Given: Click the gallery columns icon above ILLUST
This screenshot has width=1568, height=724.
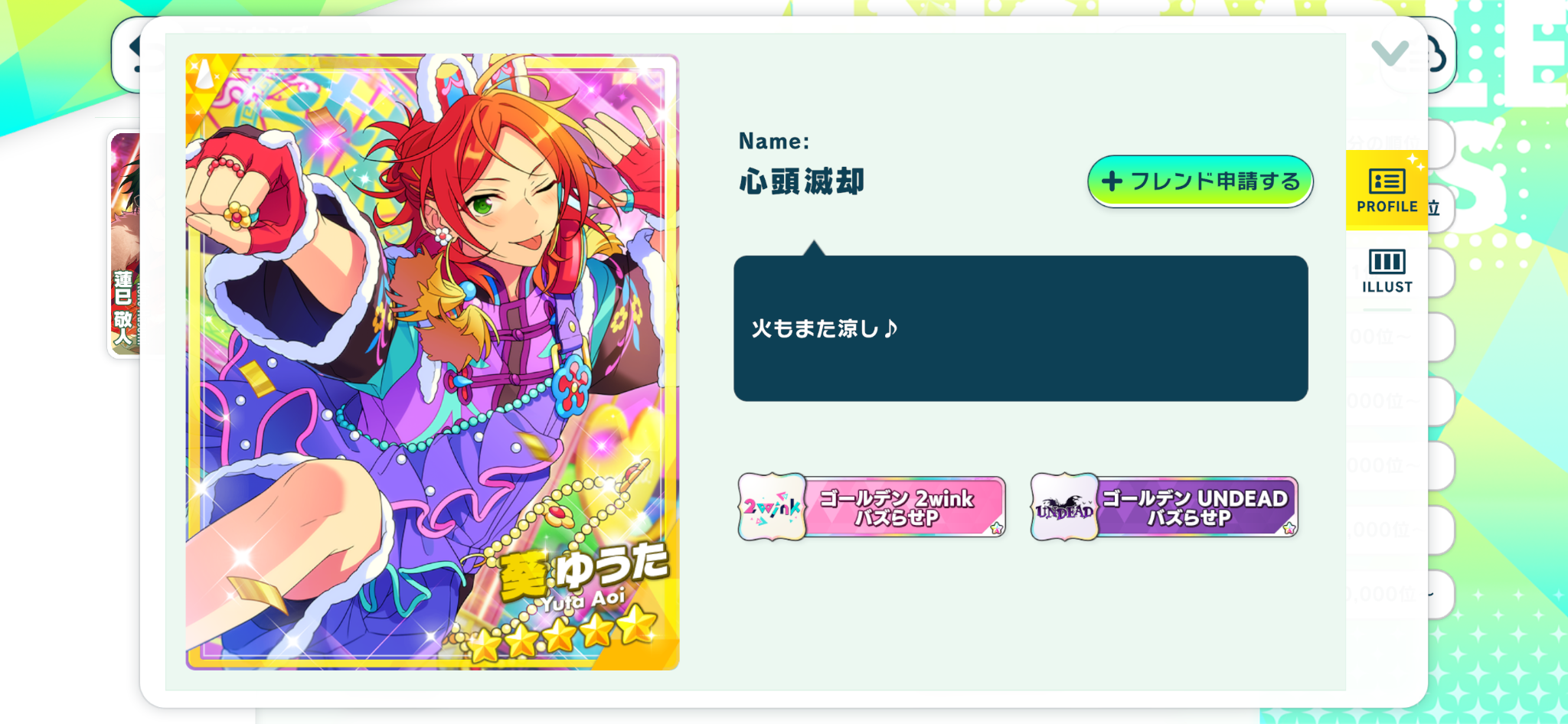Looking at the screenshot, I should 1387,262.
